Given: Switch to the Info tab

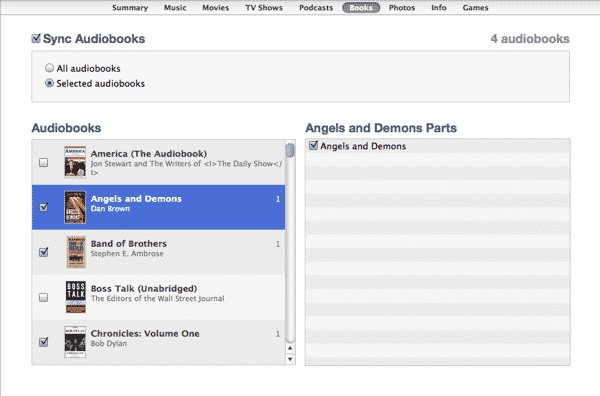Looking at the screenshot, I should tap(439, 8).
